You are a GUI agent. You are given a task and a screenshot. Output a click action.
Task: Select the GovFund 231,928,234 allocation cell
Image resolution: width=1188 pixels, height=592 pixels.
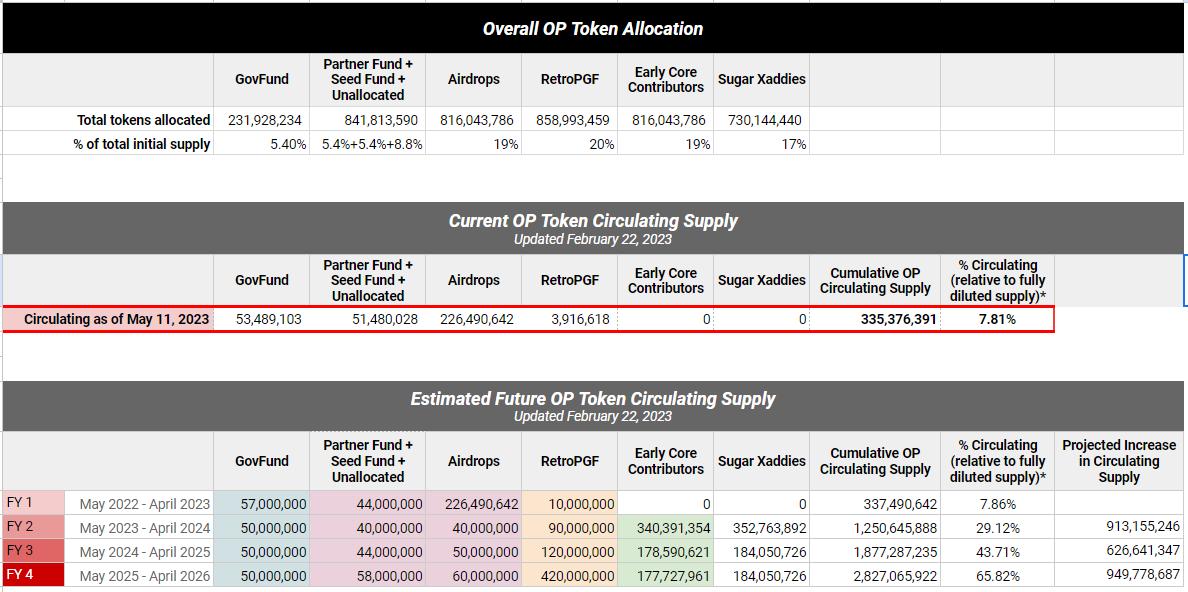[266, 120]
